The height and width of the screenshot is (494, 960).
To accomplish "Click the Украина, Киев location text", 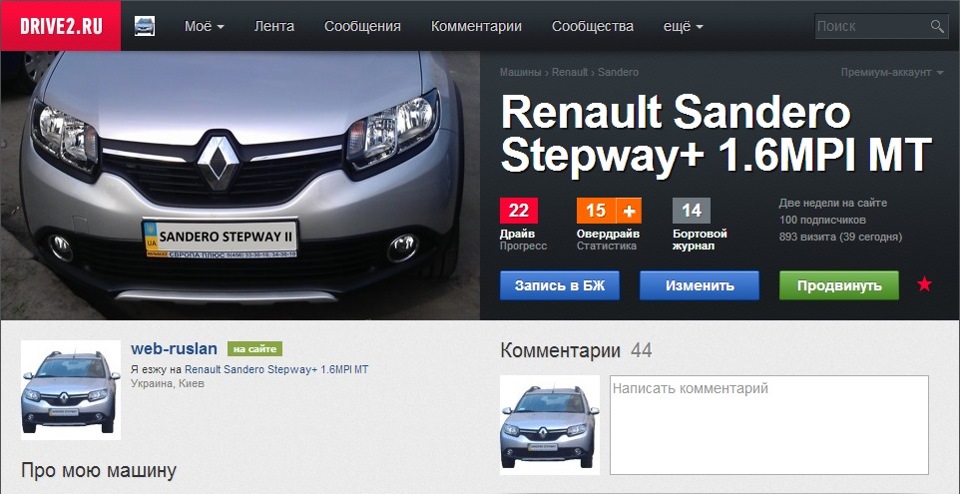I will [x=168, y=384].
